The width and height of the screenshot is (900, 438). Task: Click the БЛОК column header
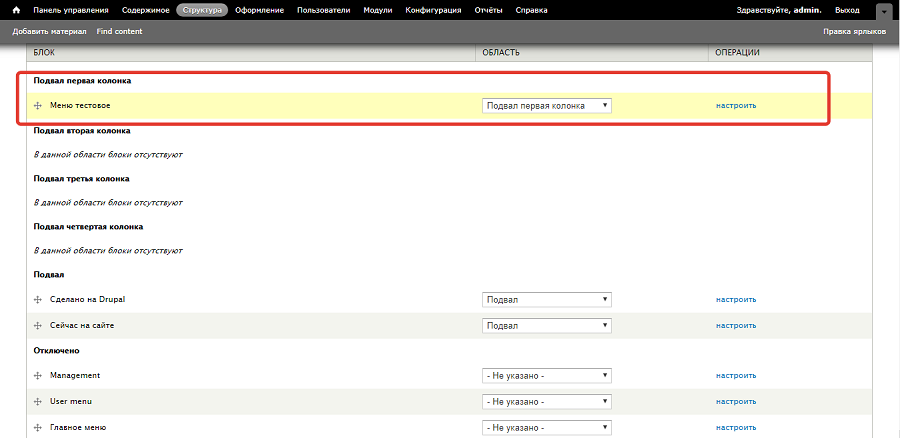(44, 52)
